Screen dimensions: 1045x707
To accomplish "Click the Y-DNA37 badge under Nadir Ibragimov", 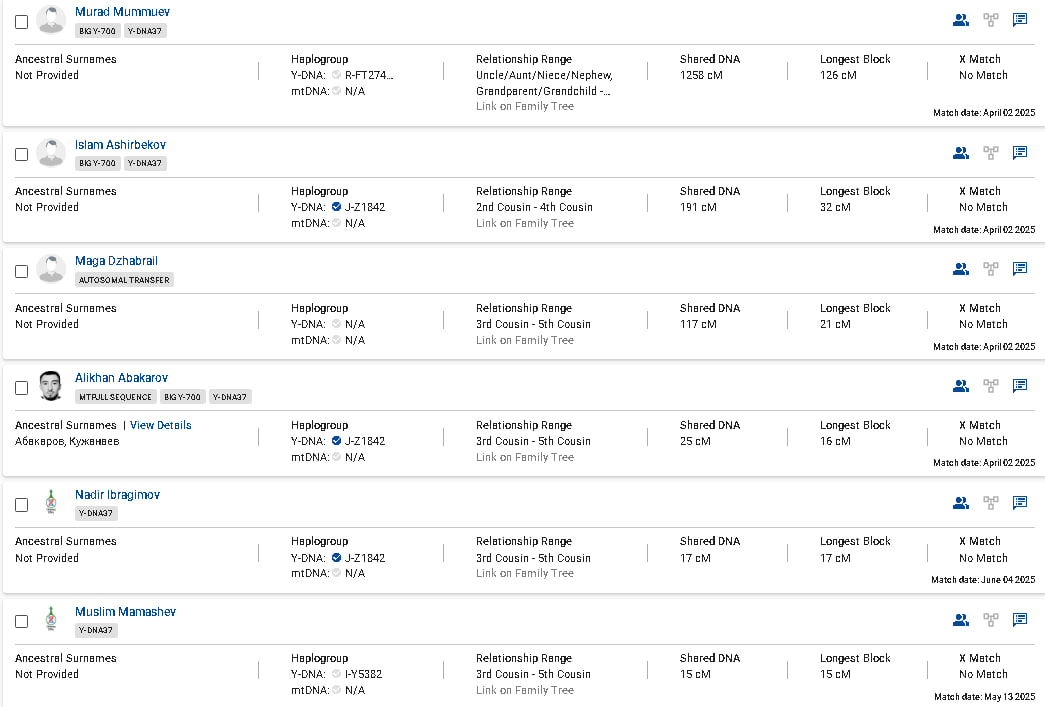I will click(96, 513).
